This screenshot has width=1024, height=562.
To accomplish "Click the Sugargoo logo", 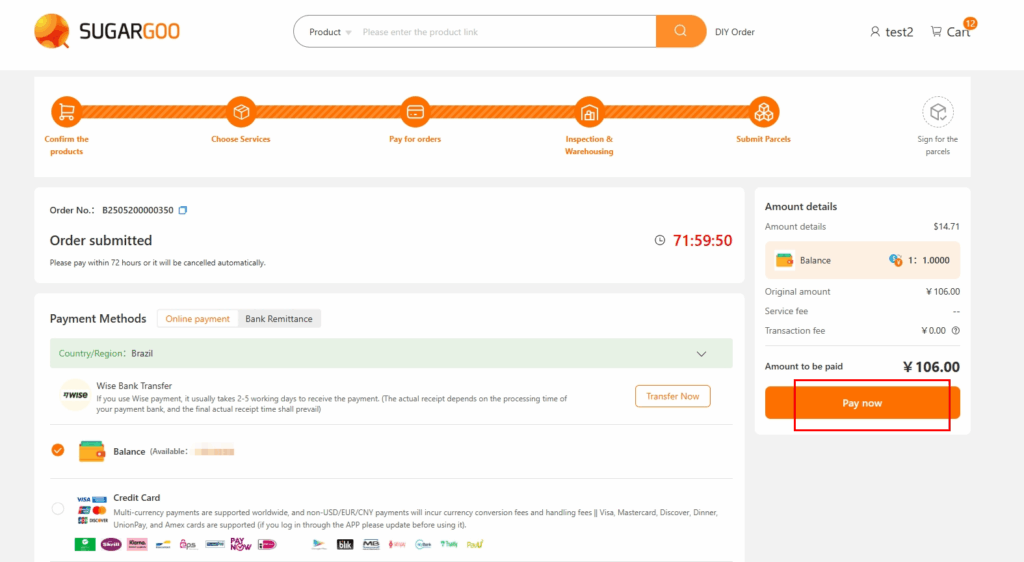I will [107, 31].
